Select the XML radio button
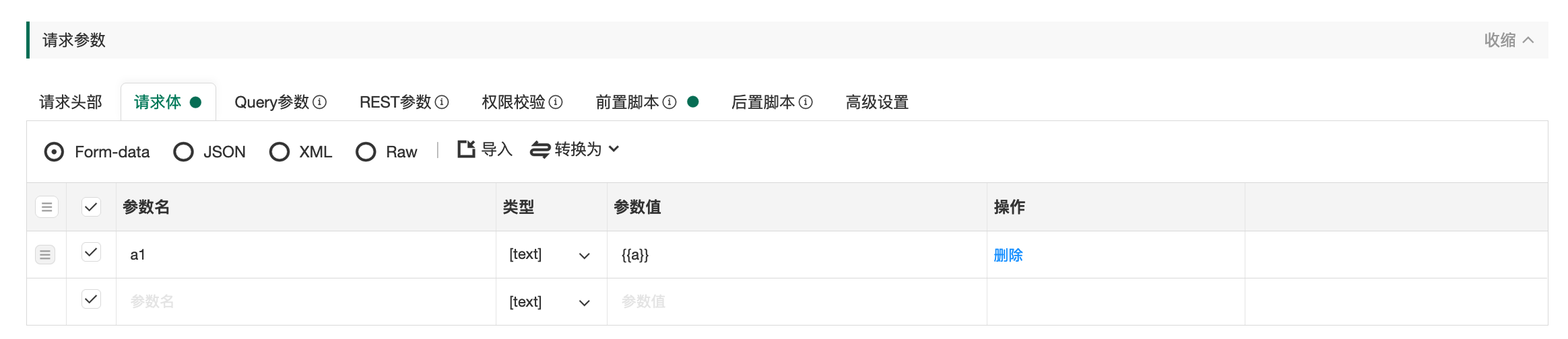The width and height of the screenshot is (1568, 339). click(x=280, y=152)
